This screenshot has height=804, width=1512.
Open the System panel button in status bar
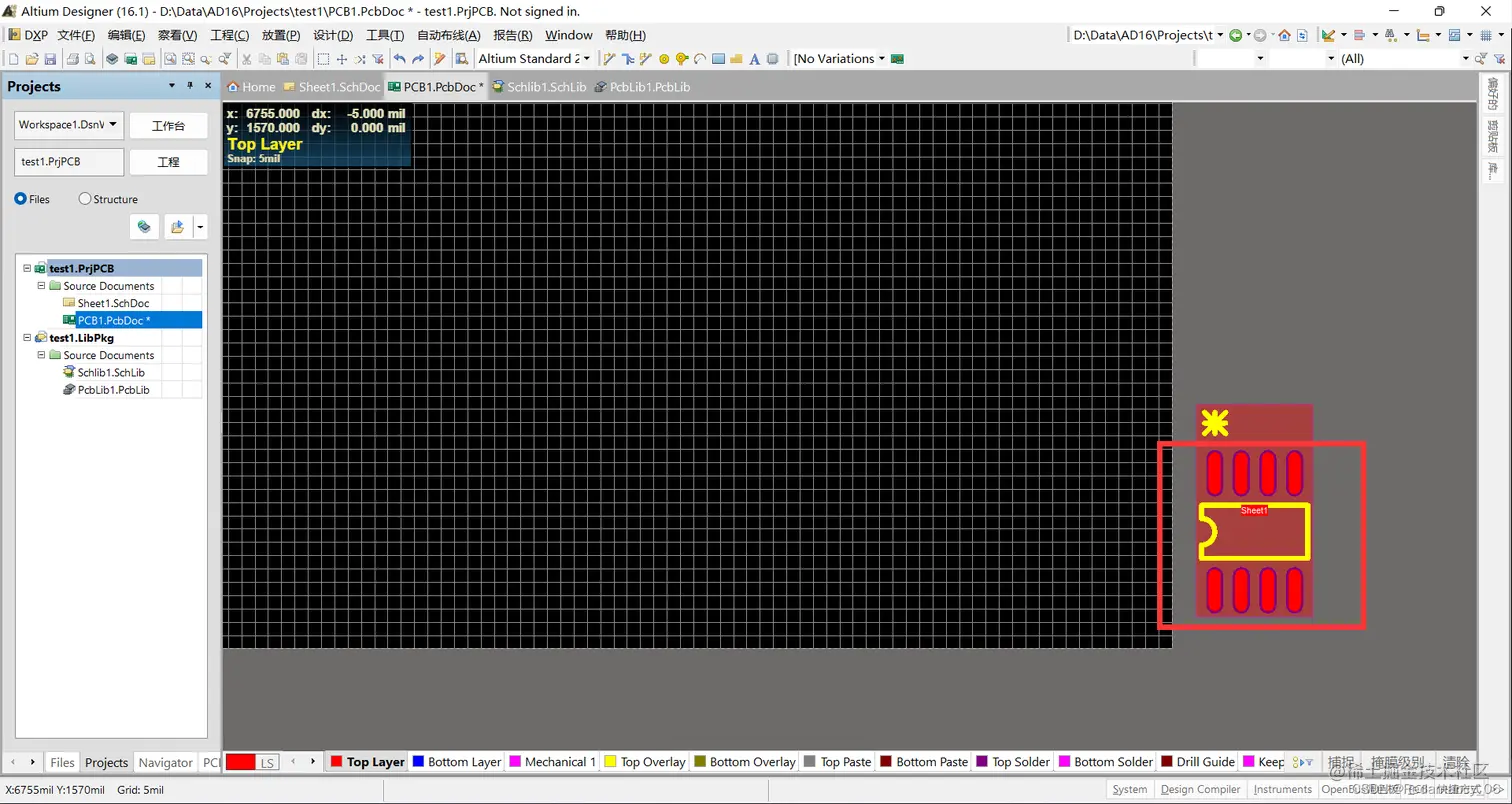click(x=1130, y=789)
